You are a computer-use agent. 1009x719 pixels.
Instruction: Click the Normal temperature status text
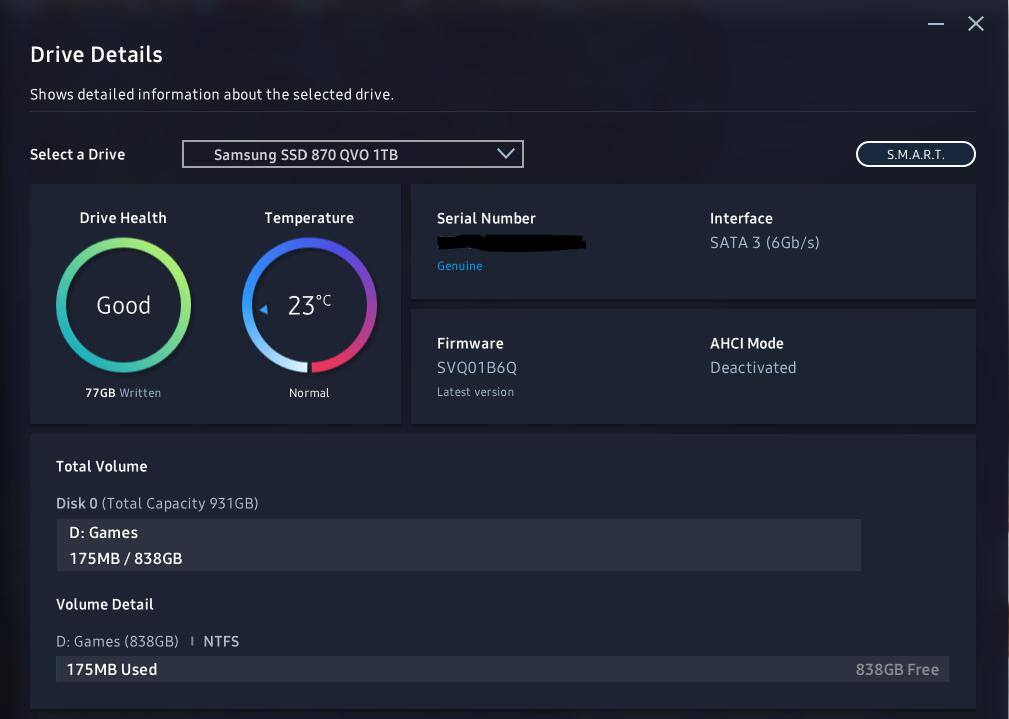[x=309, y=393]
